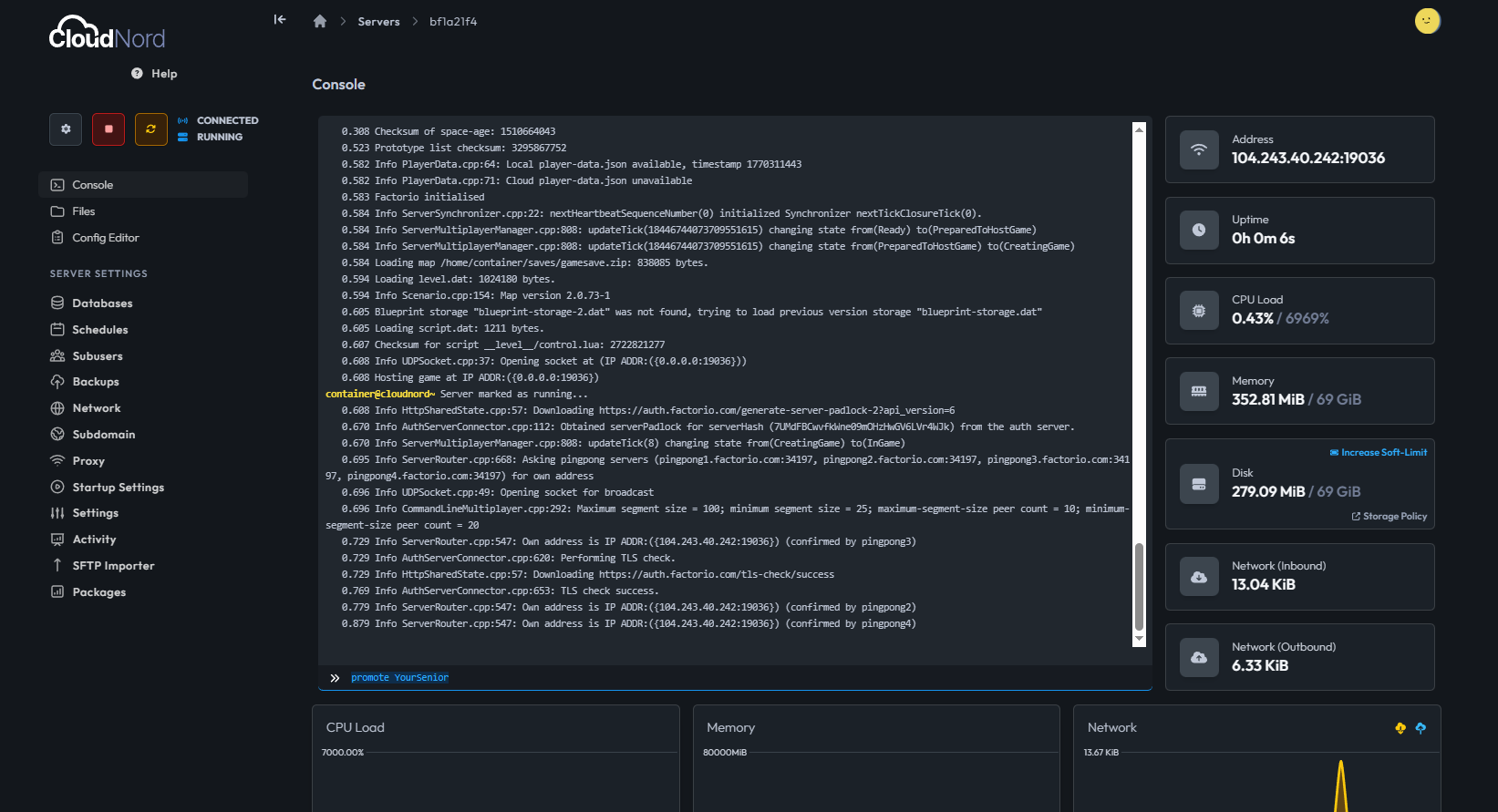Open Startup Settings page
The height and width of the screenshot is (812, 1498).
click(x=119, y=488)
